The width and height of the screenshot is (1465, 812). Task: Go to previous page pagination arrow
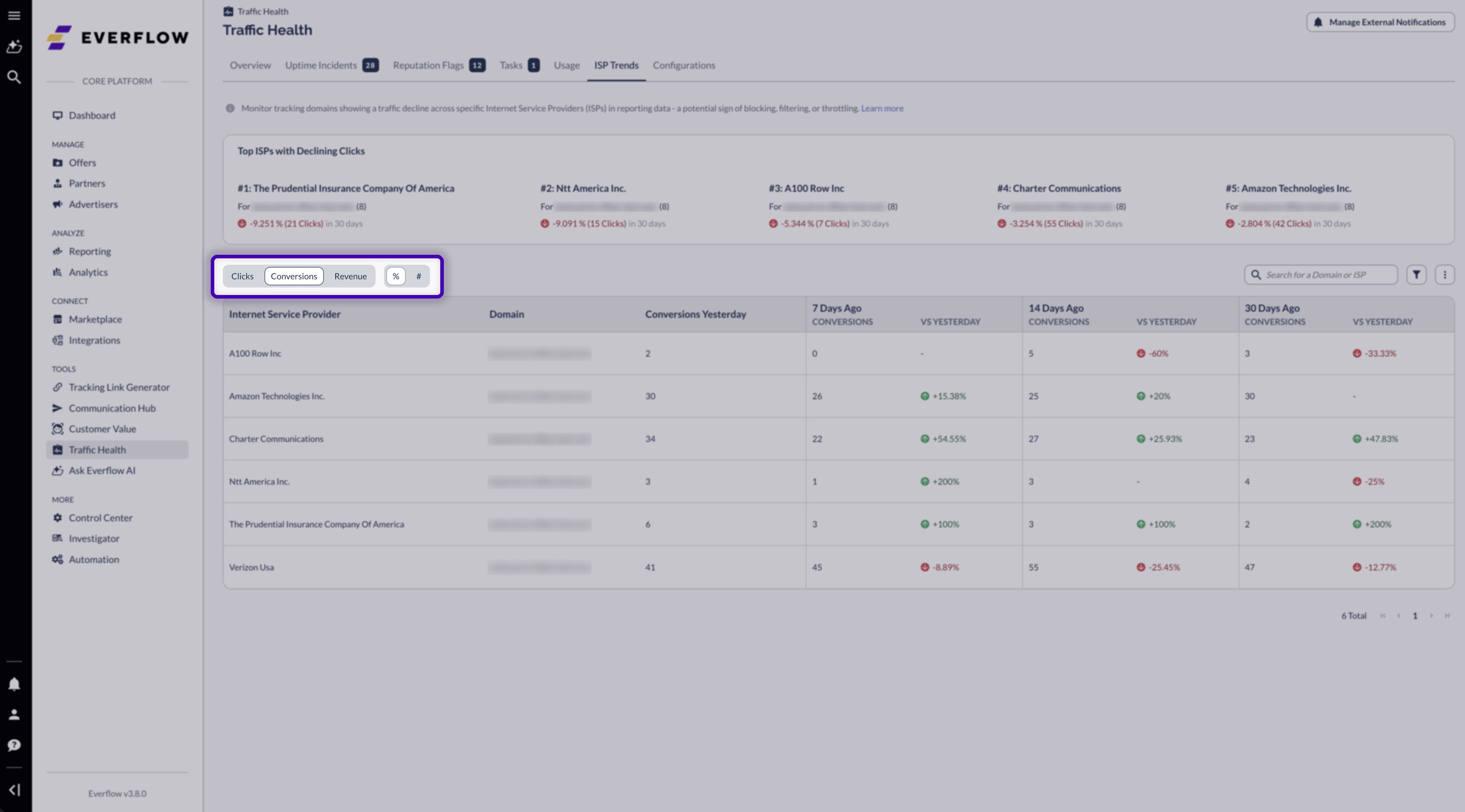(x=1398, y=616)
